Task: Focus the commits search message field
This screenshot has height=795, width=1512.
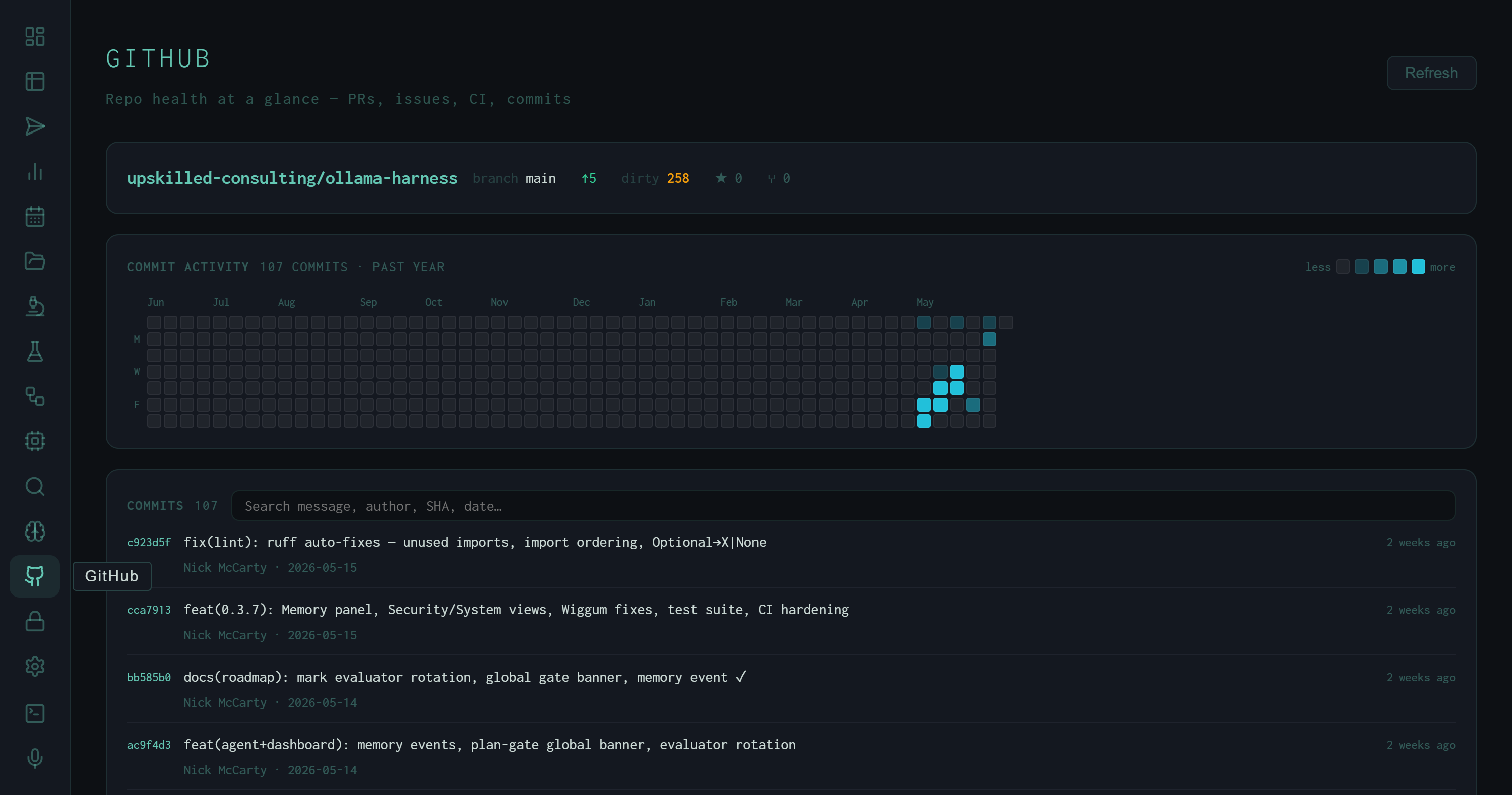Action: point(843,506)
